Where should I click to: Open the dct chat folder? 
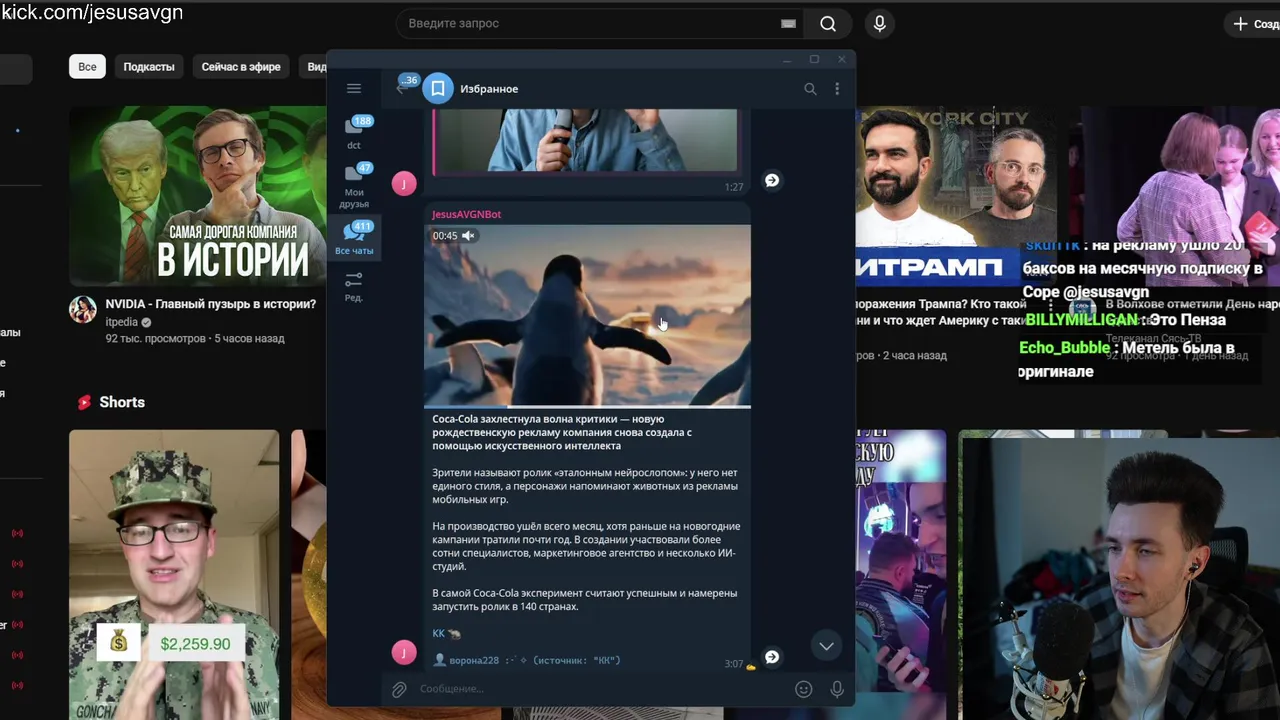[x=354, y=132]
